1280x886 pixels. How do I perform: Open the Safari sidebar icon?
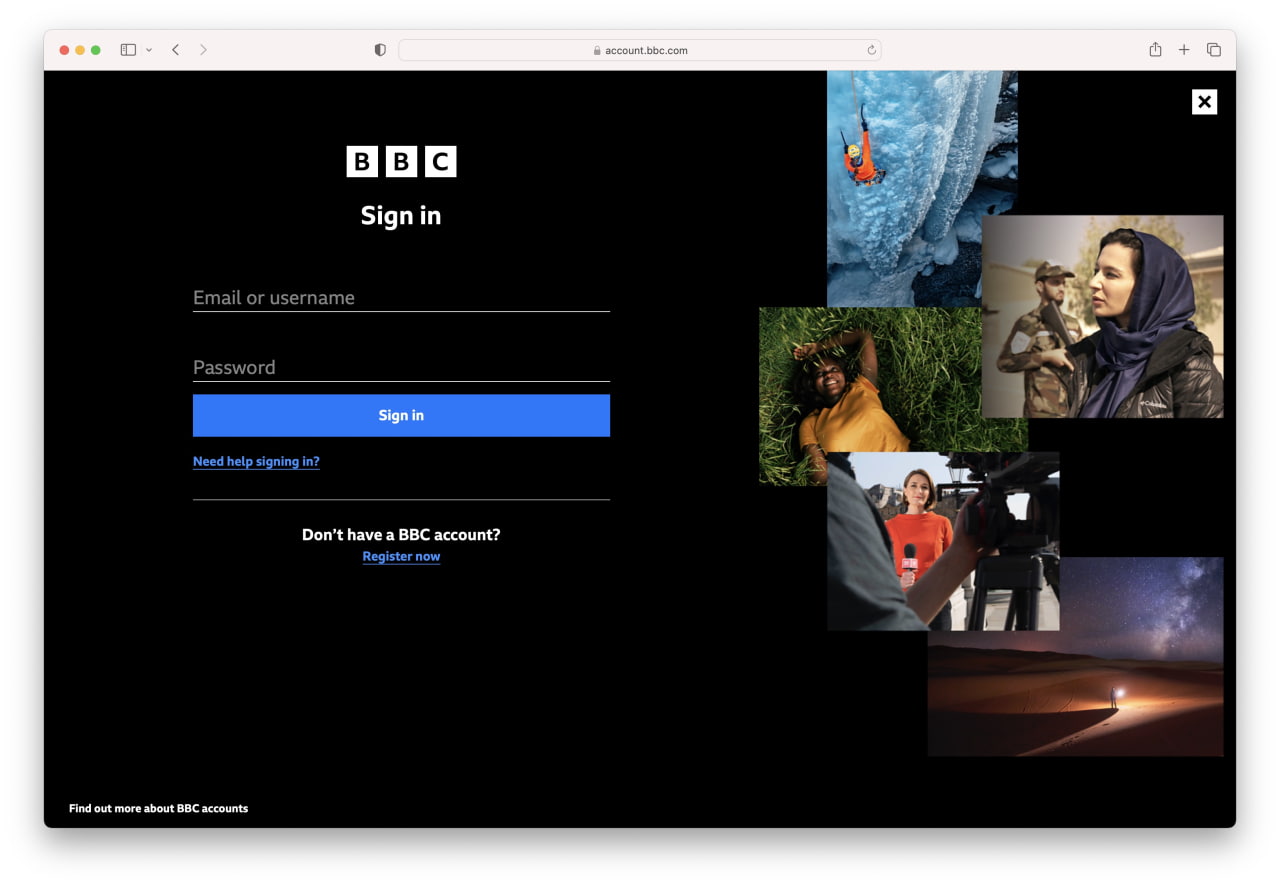[126, 49]
